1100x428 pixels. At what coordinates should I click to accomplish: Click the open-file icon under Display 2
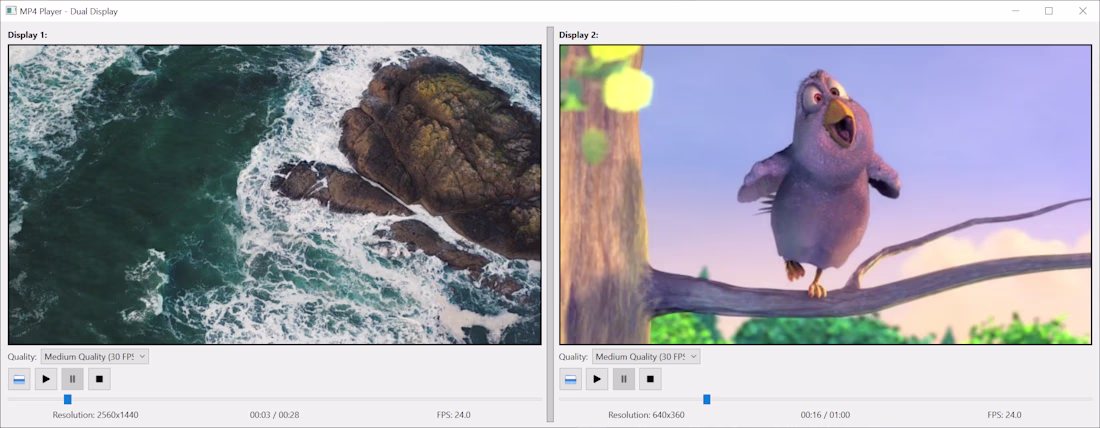(570, 379)
